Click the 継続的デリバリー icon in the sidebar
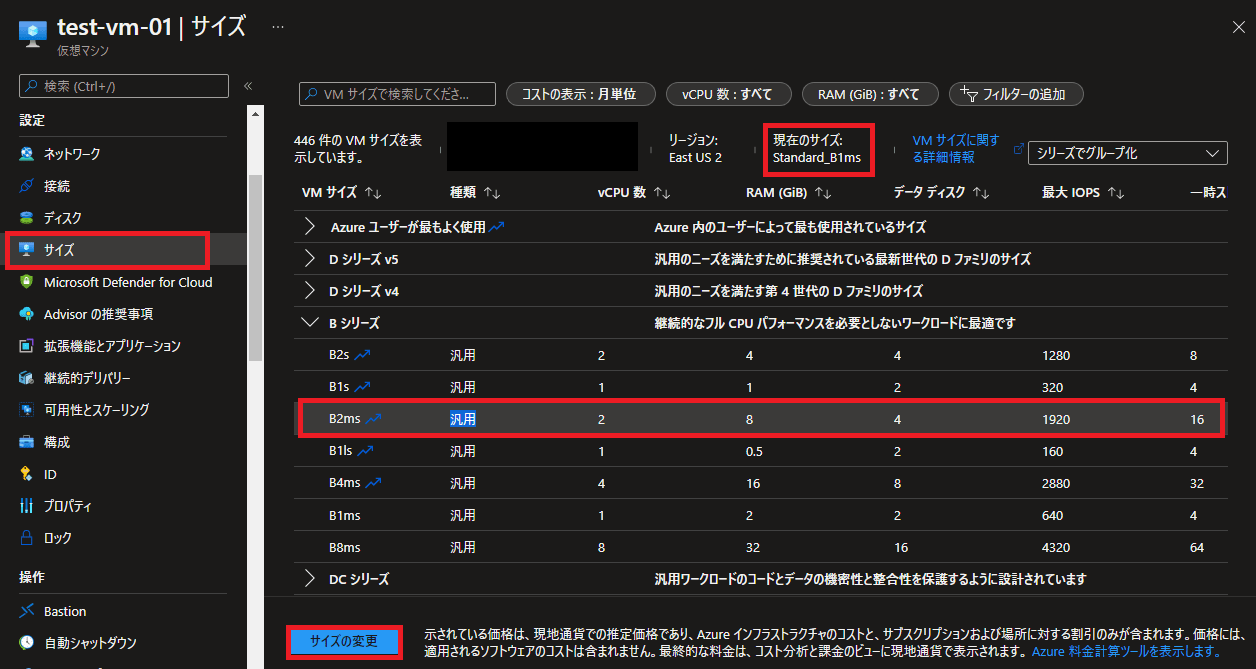The height and width of the screenshot is (669, 1256). click(27, 378)
